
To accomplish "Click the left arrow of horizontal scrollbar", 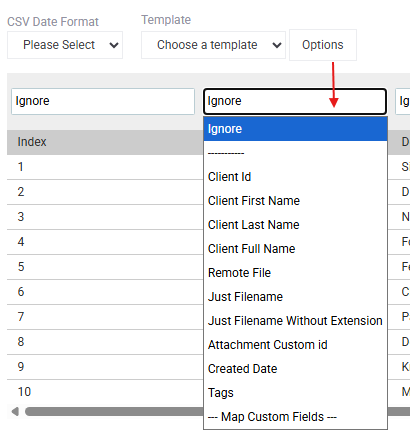I will pyautogui.click(x=15, y=412).
